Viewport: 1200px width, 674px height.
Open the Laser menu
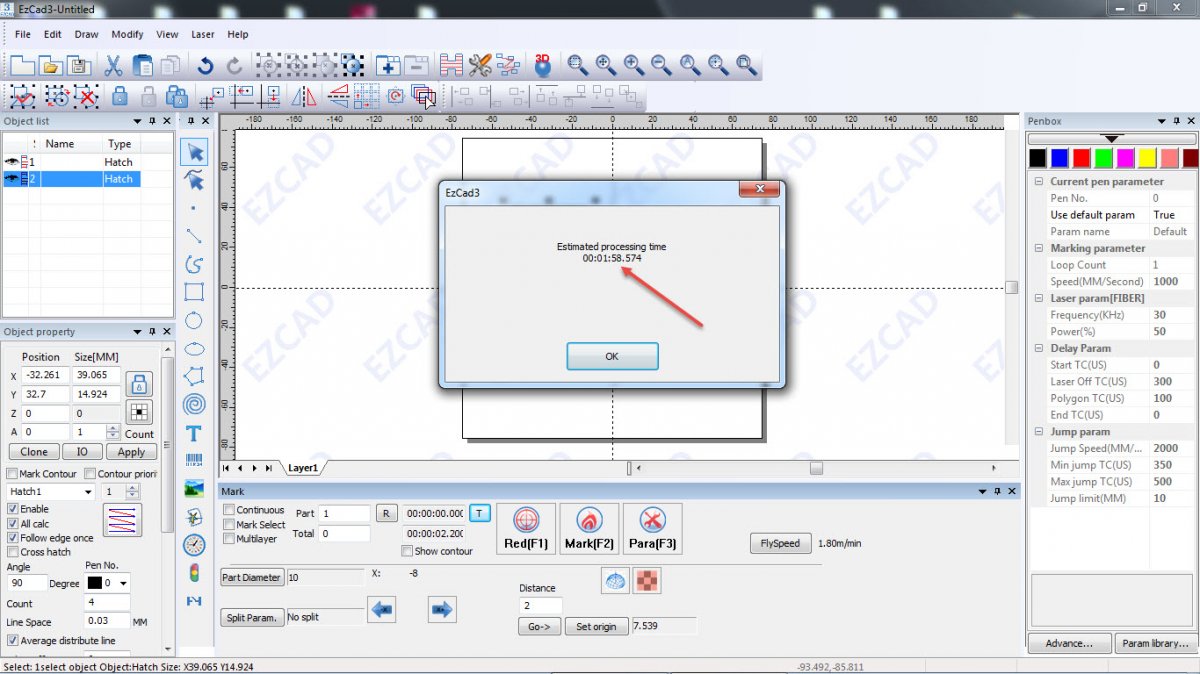[203, 34]
